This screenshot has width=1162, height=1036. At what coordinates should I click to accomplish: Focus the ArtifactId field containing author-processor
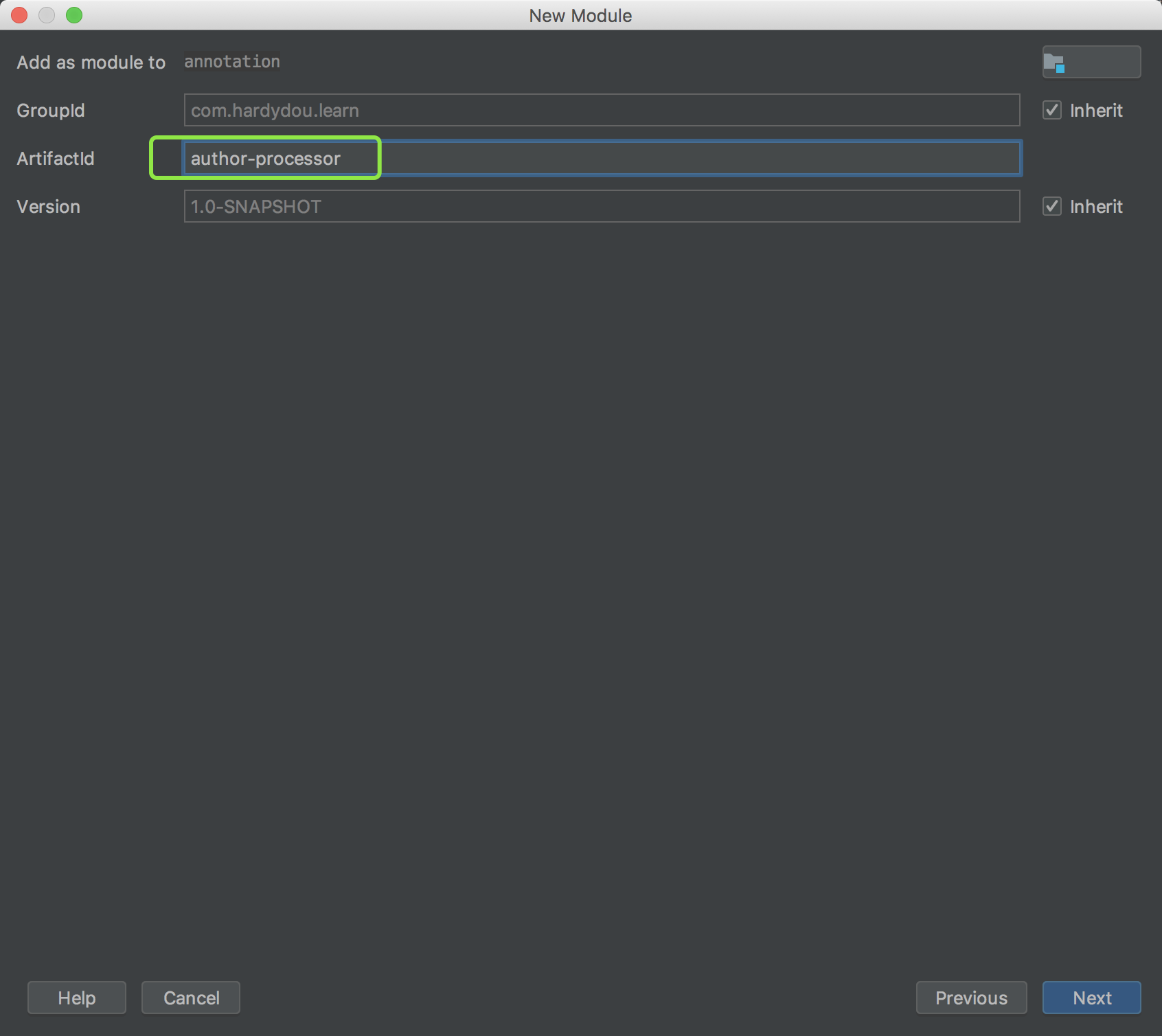tap(601, 159)
